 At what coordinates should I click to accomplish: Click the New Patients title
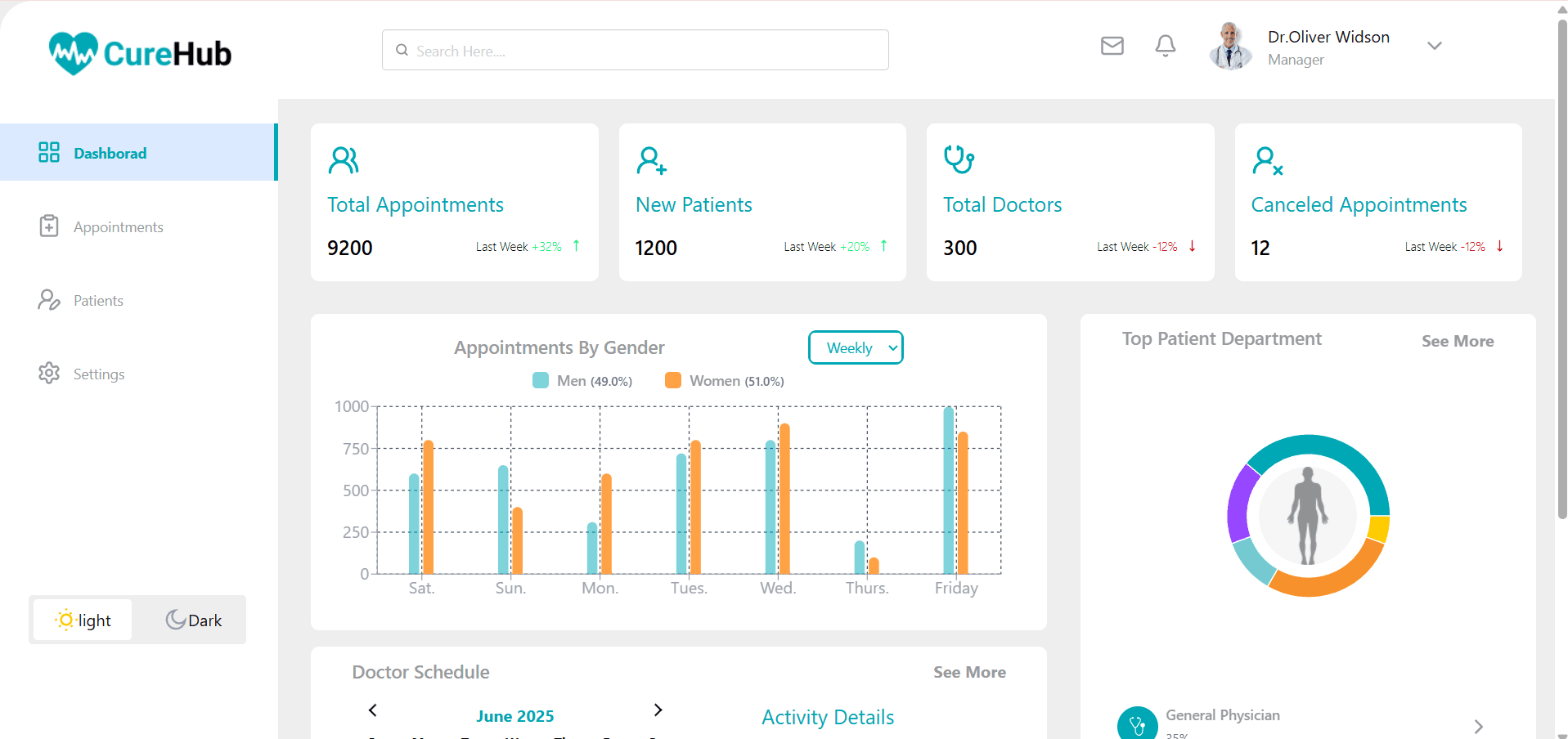pyautogui.click(x=694, y=204)
